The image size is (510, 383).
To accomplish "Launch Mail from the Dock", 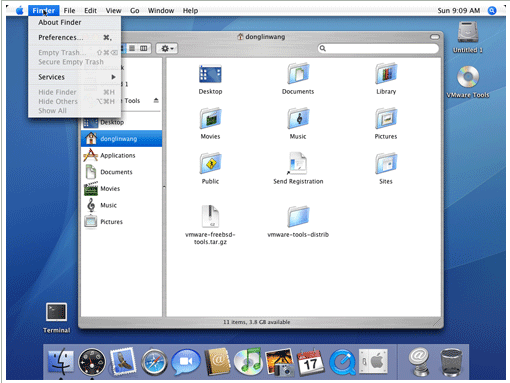I will click(123, 361).
